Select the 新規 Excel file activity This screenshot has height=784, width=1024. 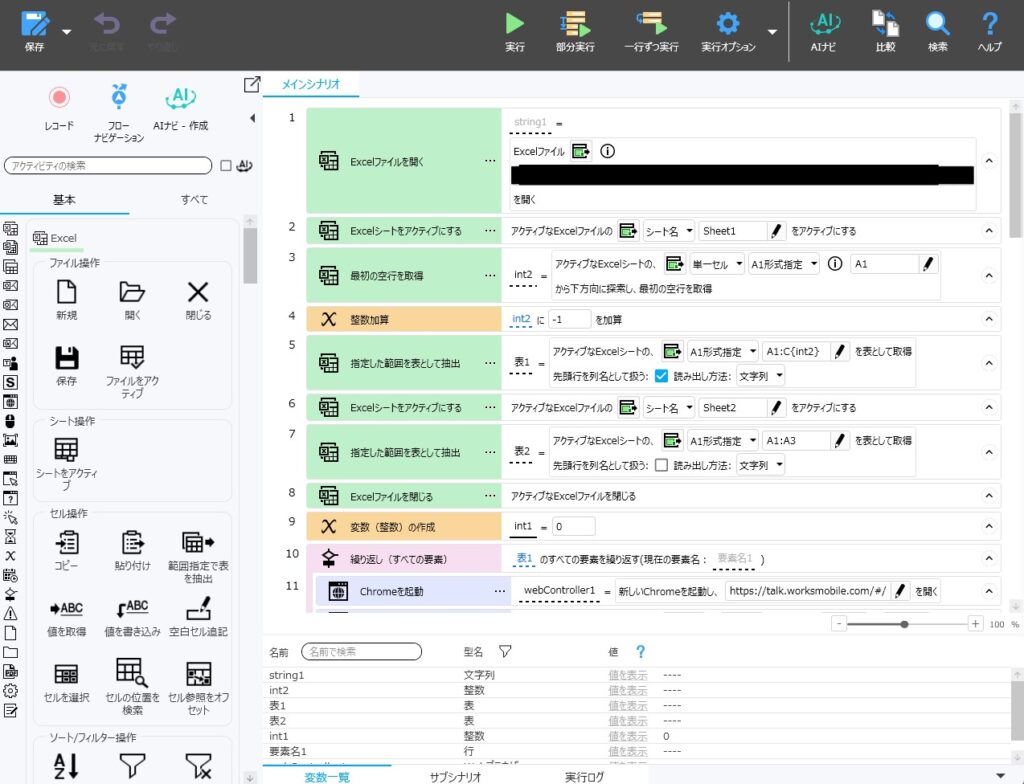tap(67, 299)
